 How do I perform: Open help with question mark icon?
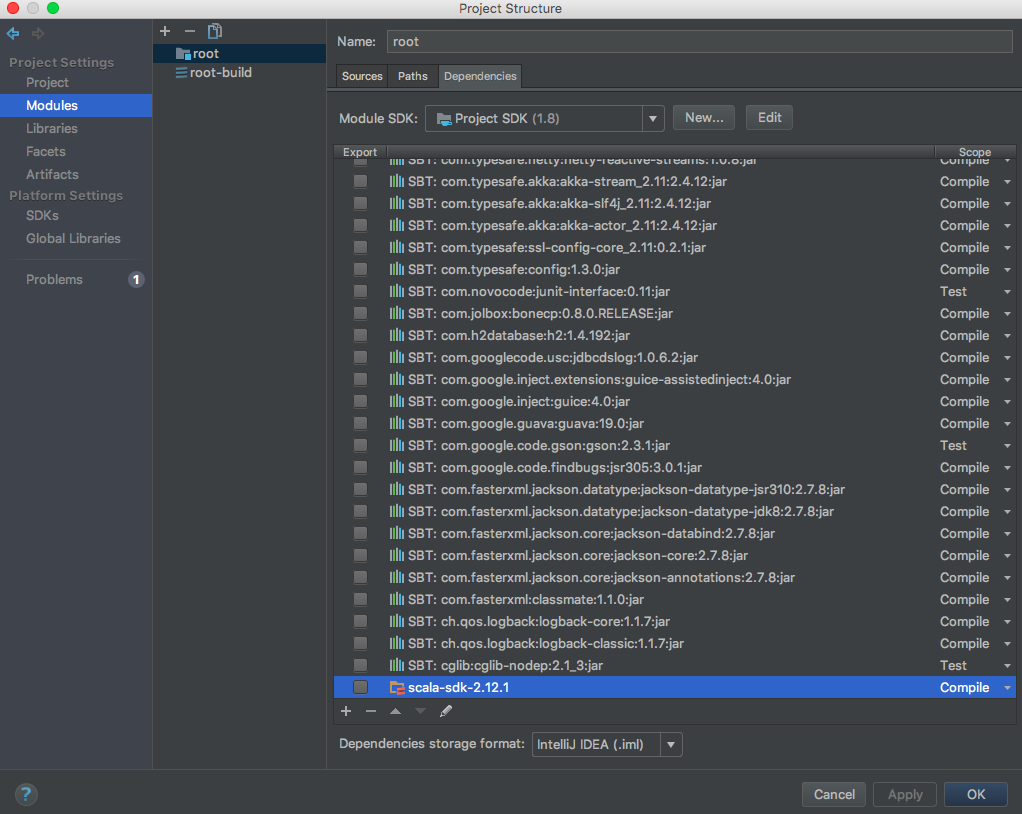pos(25,794)
